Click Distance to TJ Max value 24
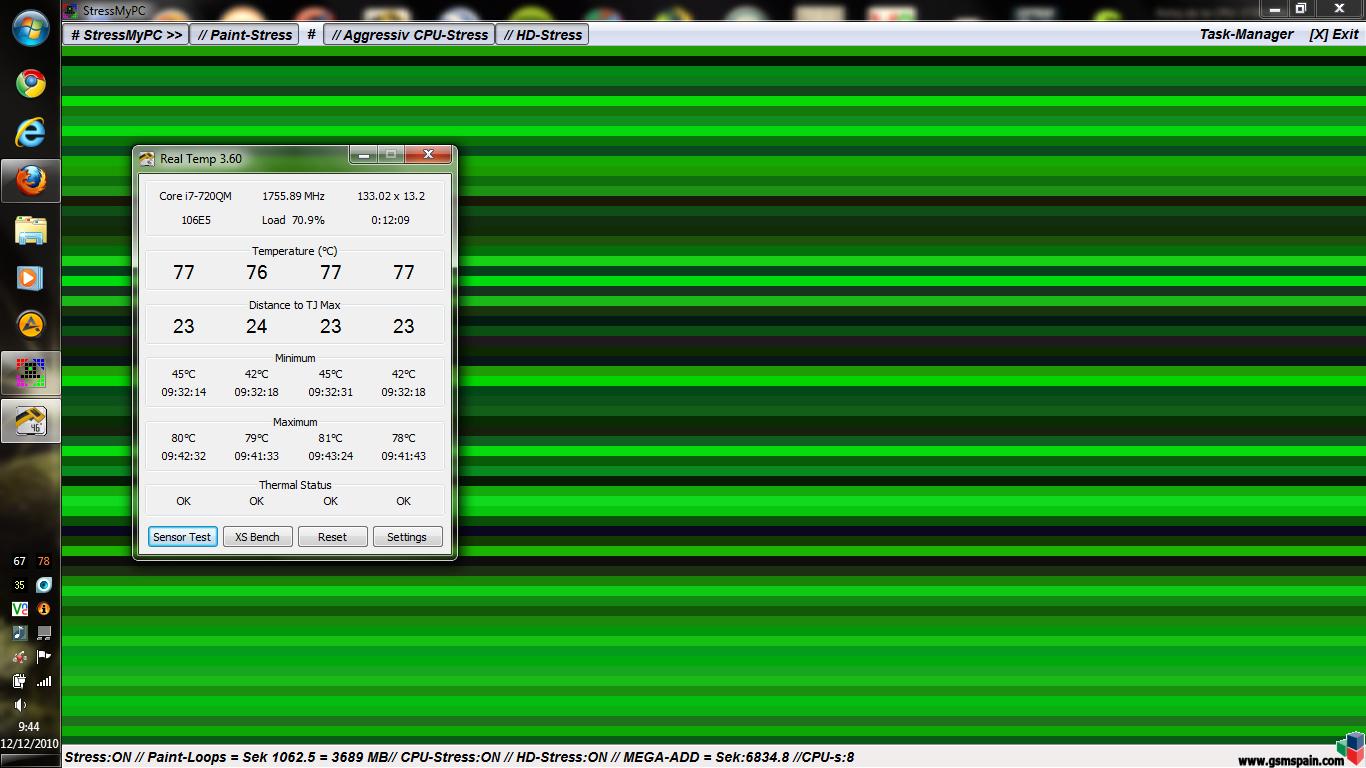This screenshot has height=768, width=1366. 257,326
